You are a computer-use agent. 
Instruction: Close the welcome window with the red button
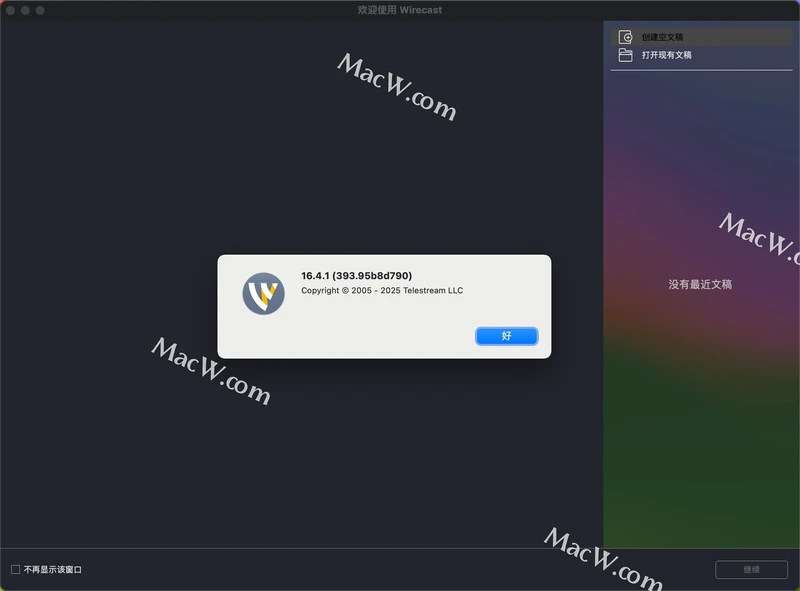pos(10,10)
